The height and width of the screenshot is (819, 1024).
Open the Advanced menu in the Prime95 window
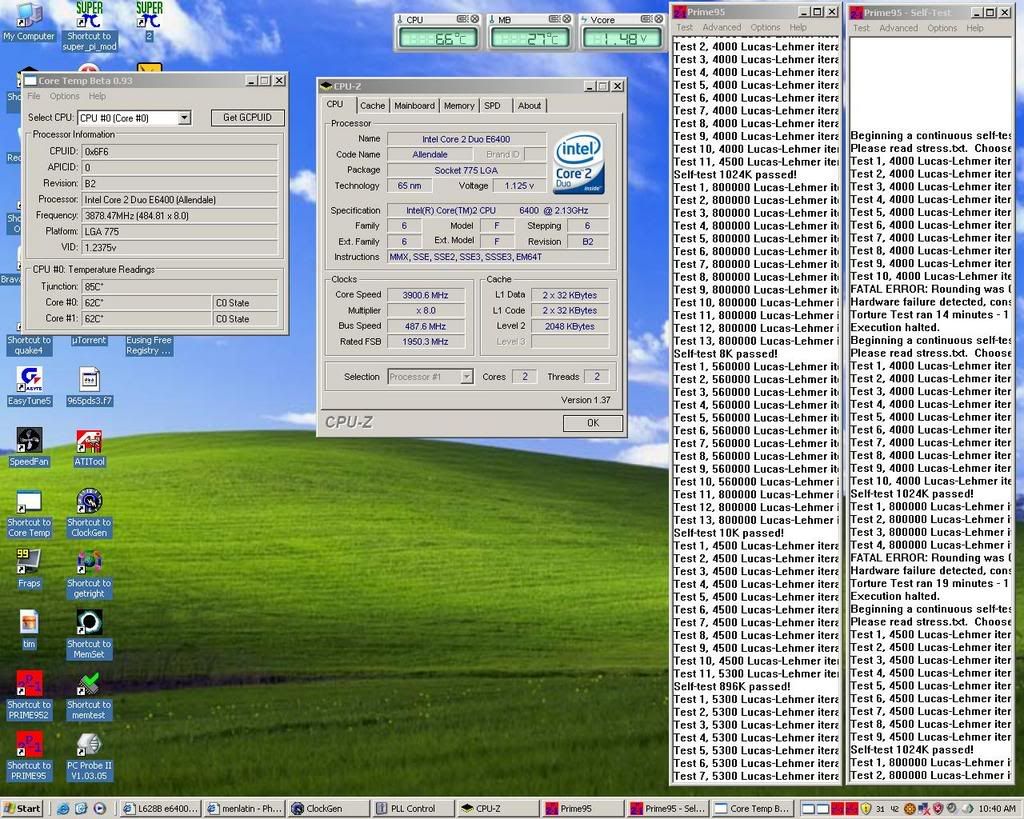click(721, 28)
